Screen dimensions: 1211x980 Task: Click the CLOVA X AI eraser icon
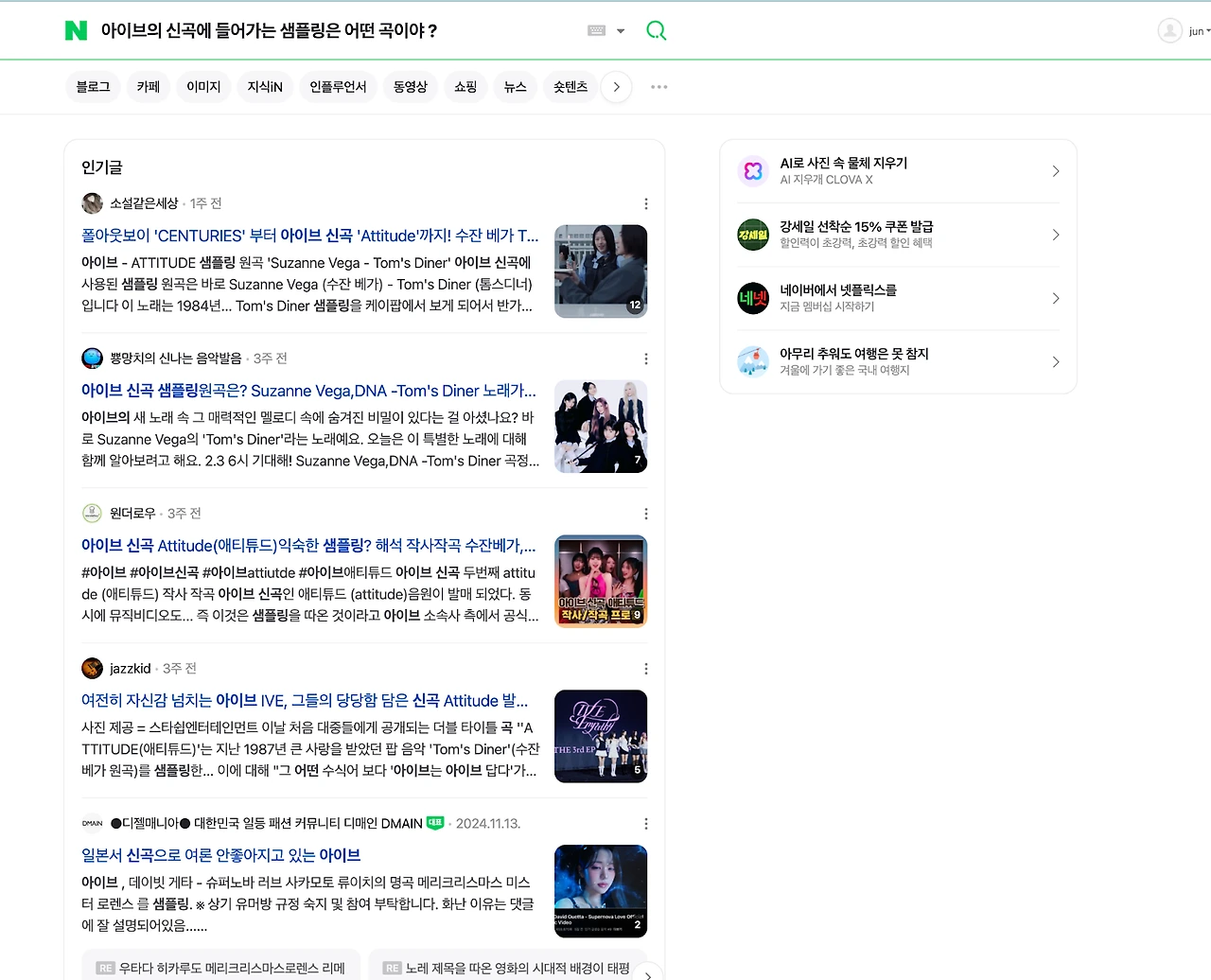[x=753, y=171]
